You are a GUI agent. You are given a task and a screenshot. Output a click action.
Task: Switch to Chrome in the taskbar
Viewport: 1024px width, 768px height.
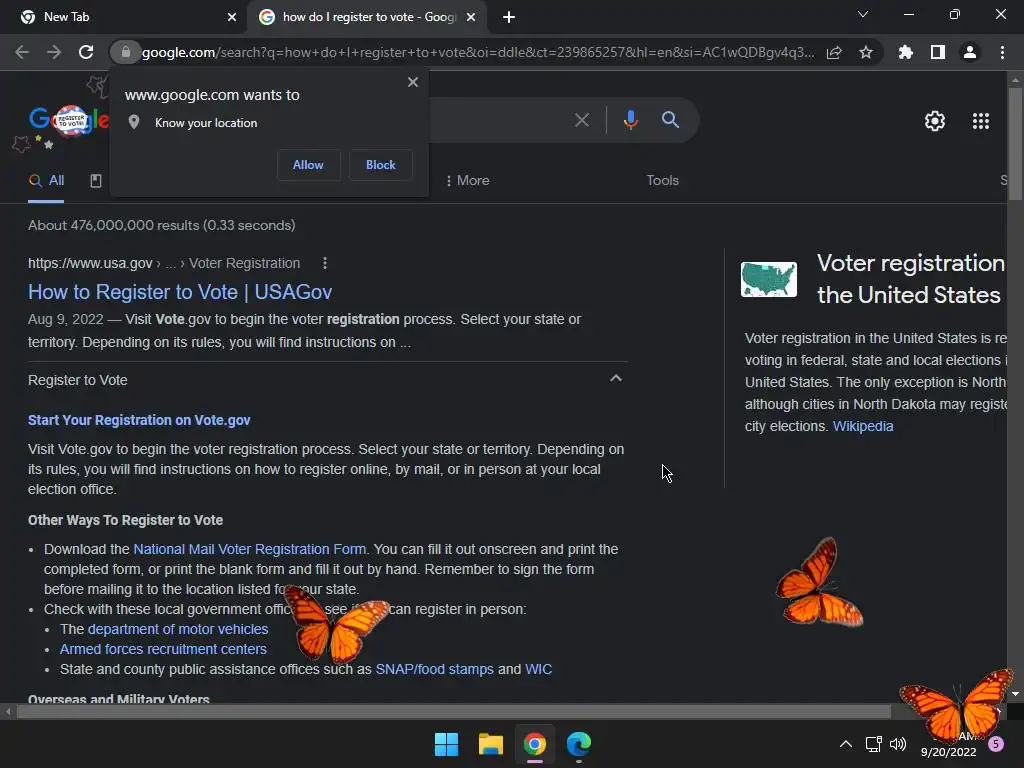pyautogui.click(x=535, y=744)
